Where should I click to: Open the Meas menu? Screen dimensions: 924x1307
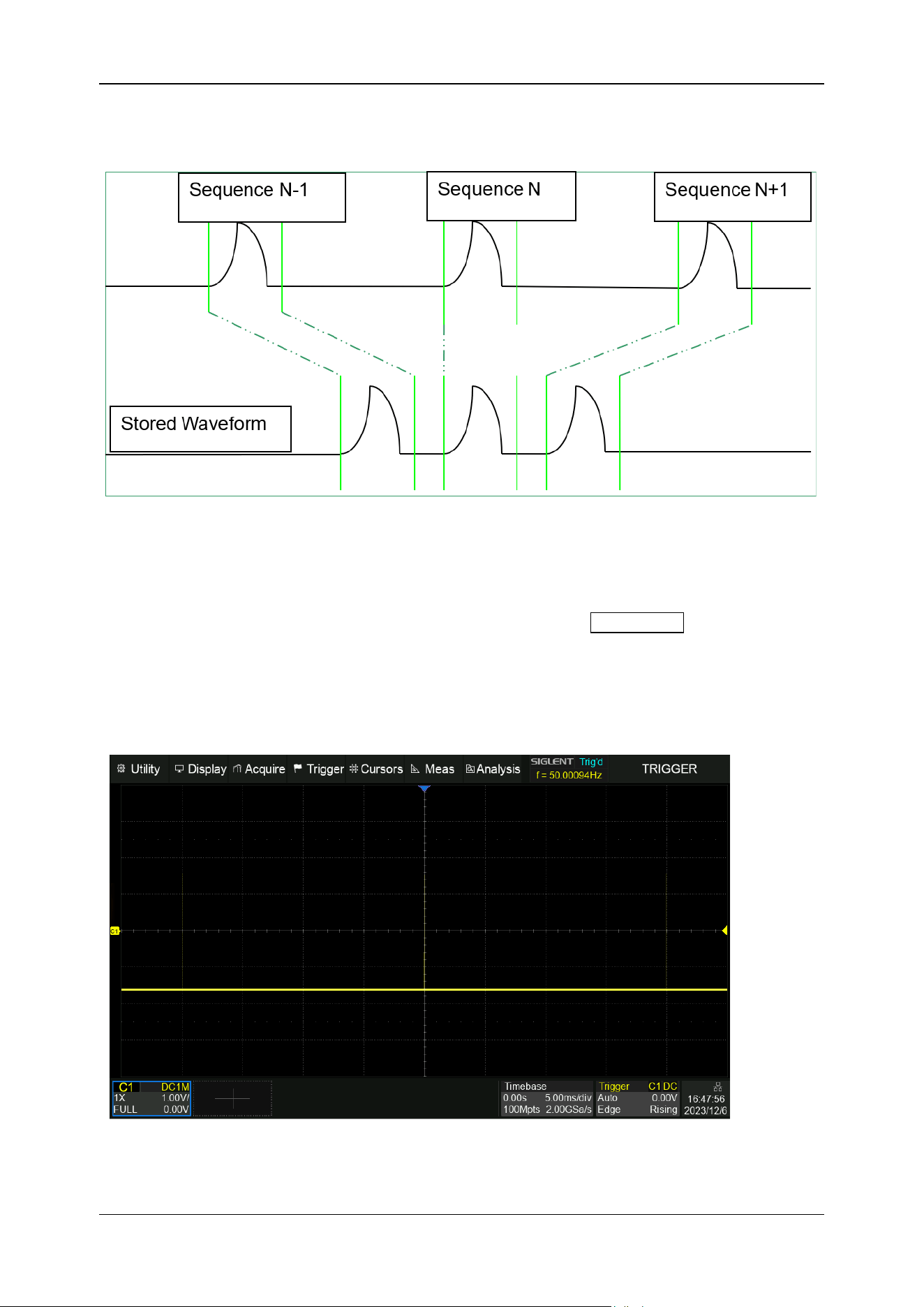(x=433, y=769)
